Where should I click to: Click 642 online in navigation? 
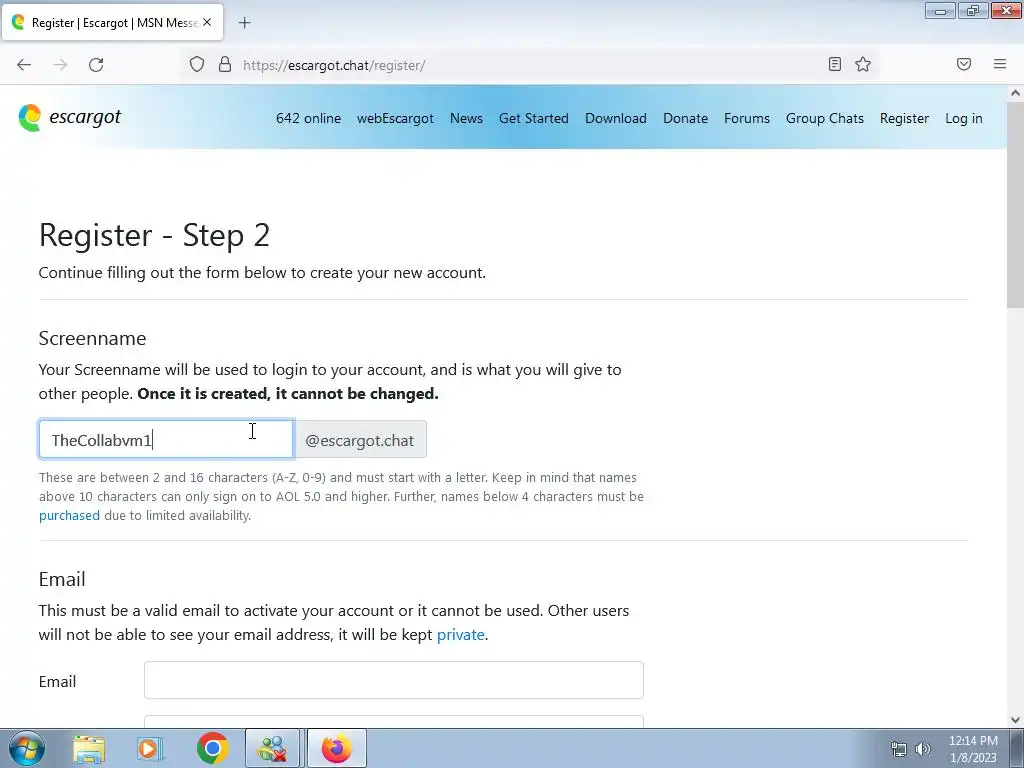coord(308,118)
